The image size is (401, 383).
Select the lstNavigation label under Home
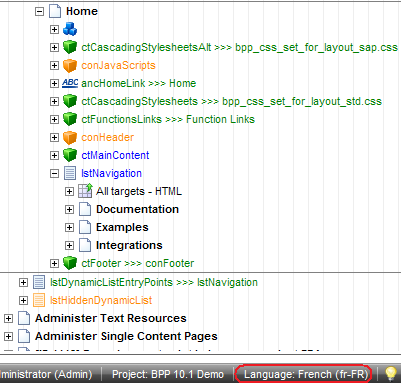(112, 173)
